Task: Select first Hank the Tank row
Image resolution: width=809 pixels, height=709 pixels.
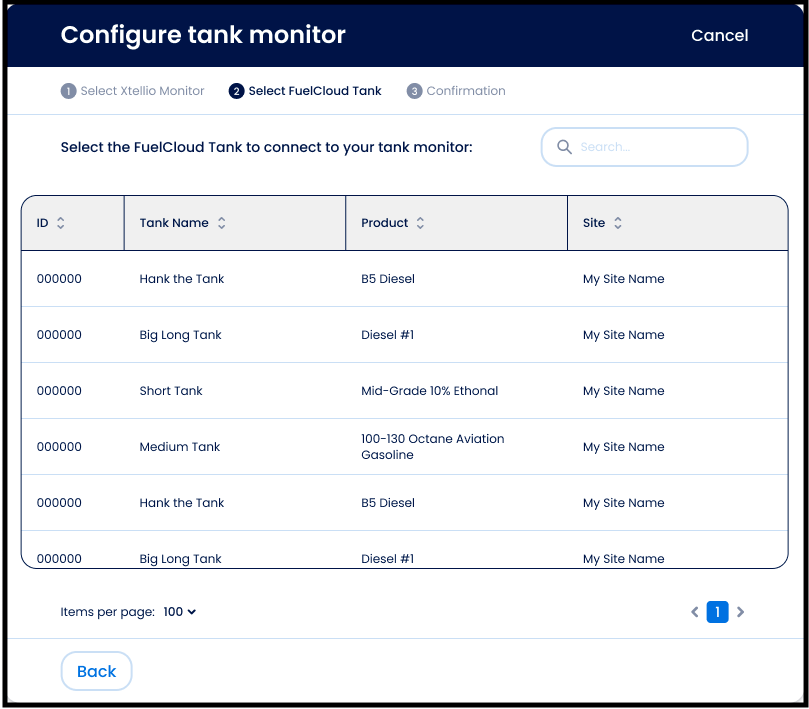Action: point(182,279)
